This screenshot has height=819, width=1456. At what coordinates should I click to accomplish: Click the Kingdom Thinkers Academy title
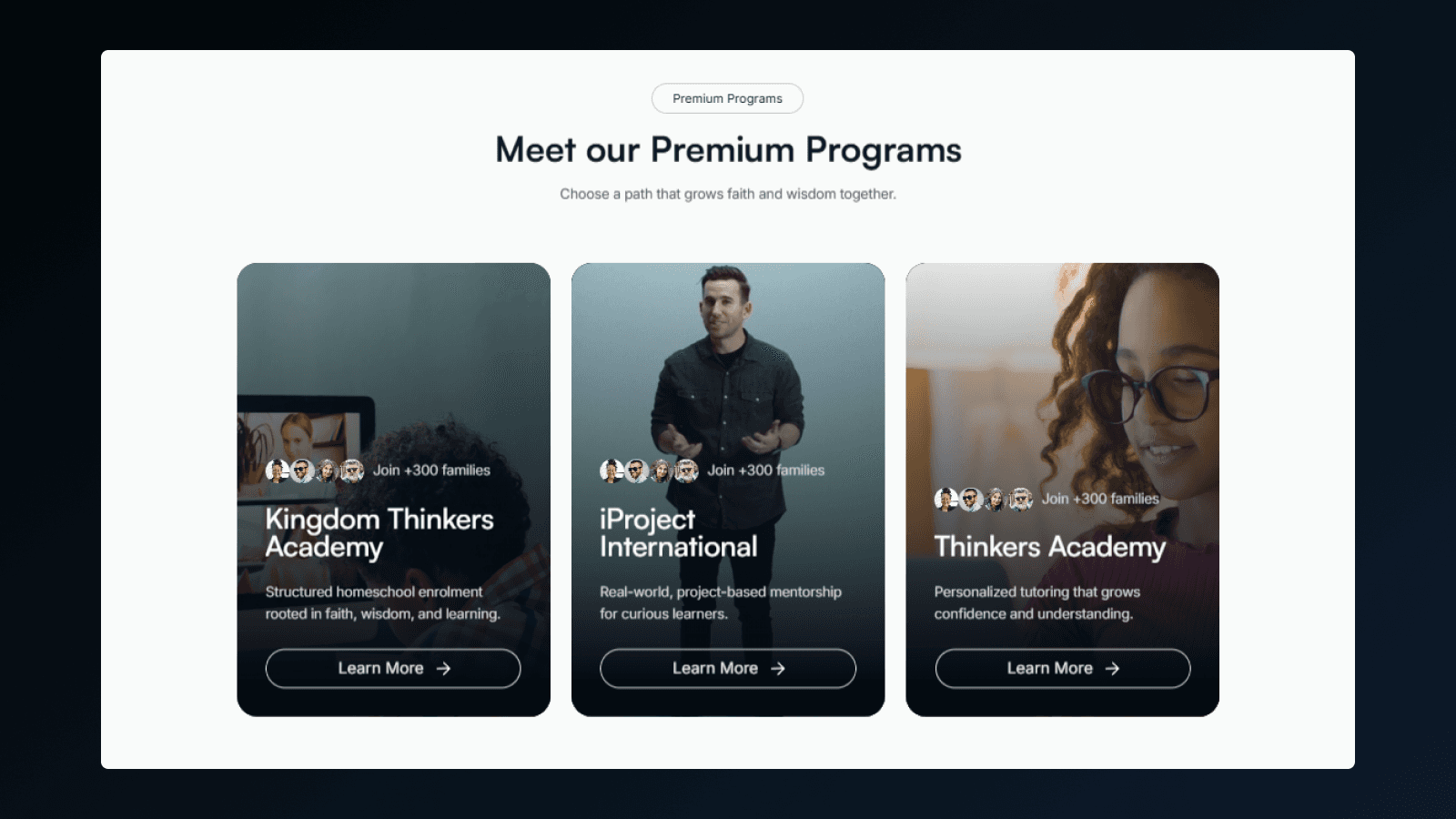point(379,532)
